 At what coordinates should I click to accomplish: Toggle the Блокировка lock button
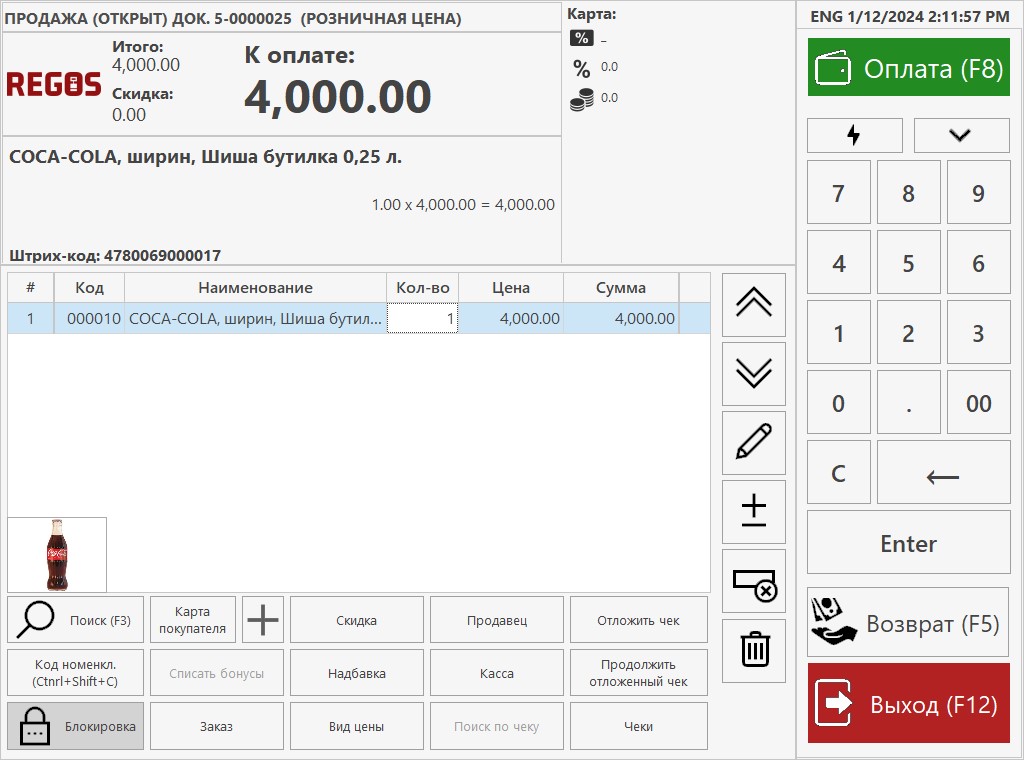(76, 726)
